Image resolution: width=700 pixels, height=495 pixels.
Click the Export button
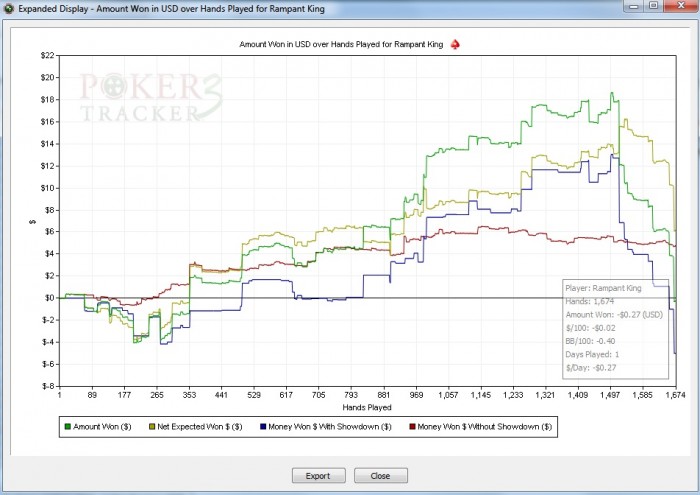pos(318,476)
